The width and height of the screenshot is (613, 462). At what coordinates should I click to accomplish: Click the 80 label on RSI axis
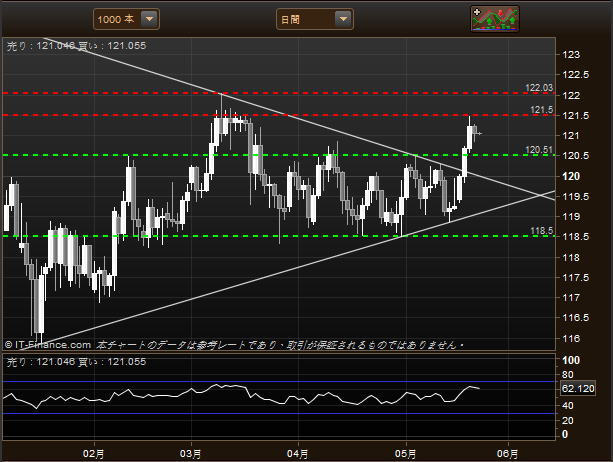click(x=568, y=374)
